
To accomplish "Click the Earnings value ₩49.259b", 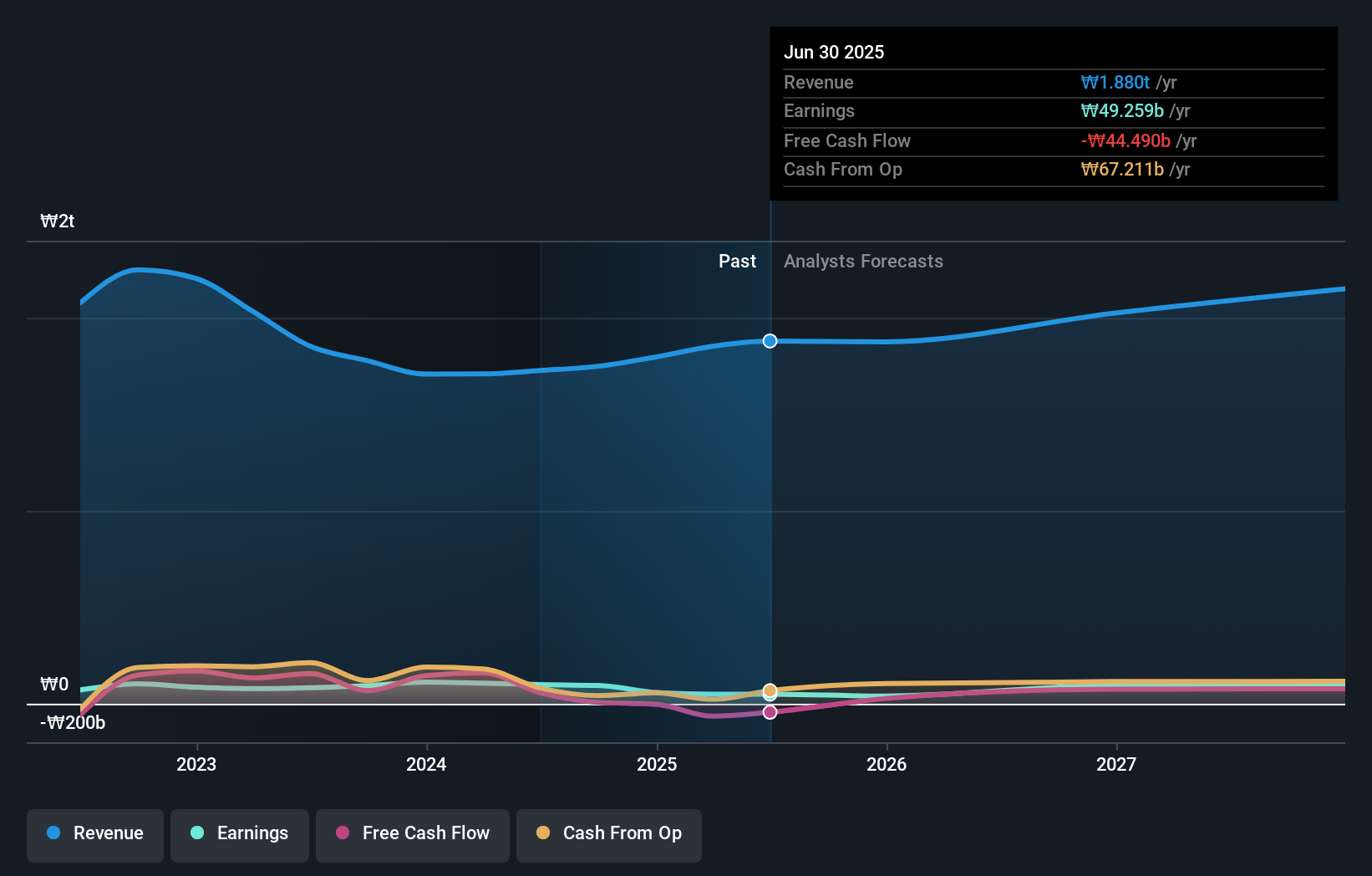I will (1122, 110).
